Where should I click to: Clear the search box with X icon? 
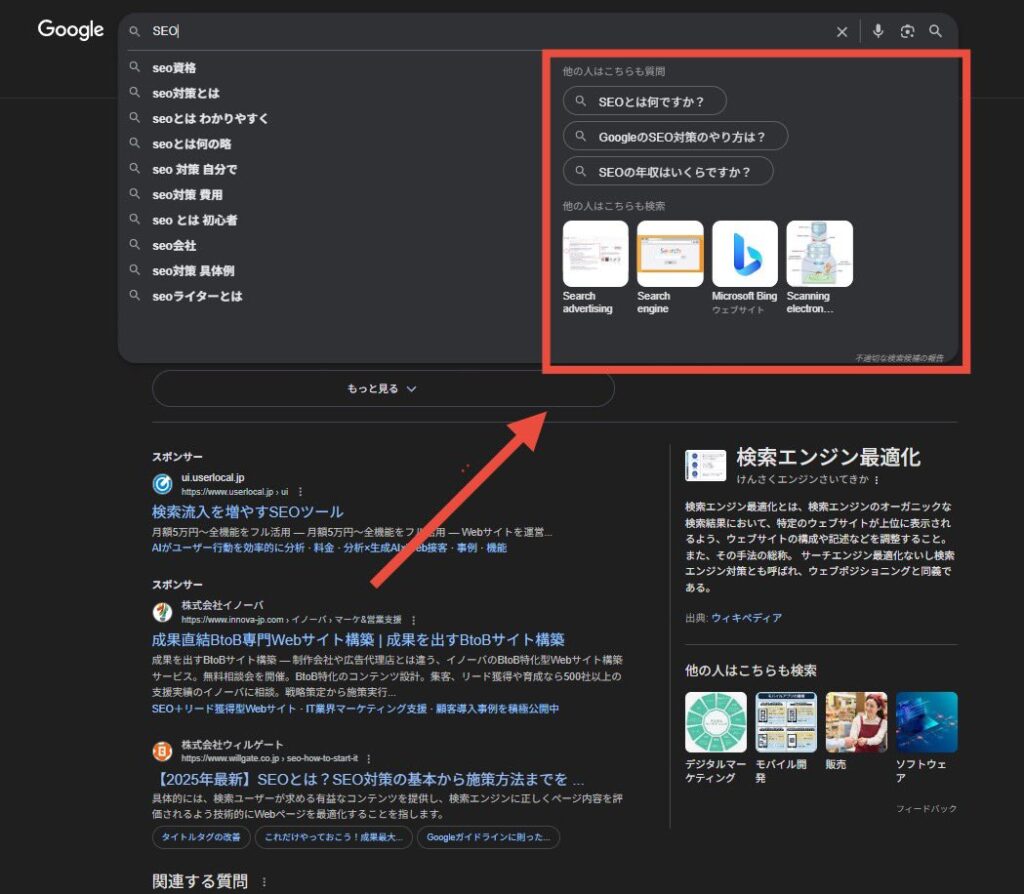point(842,32)
